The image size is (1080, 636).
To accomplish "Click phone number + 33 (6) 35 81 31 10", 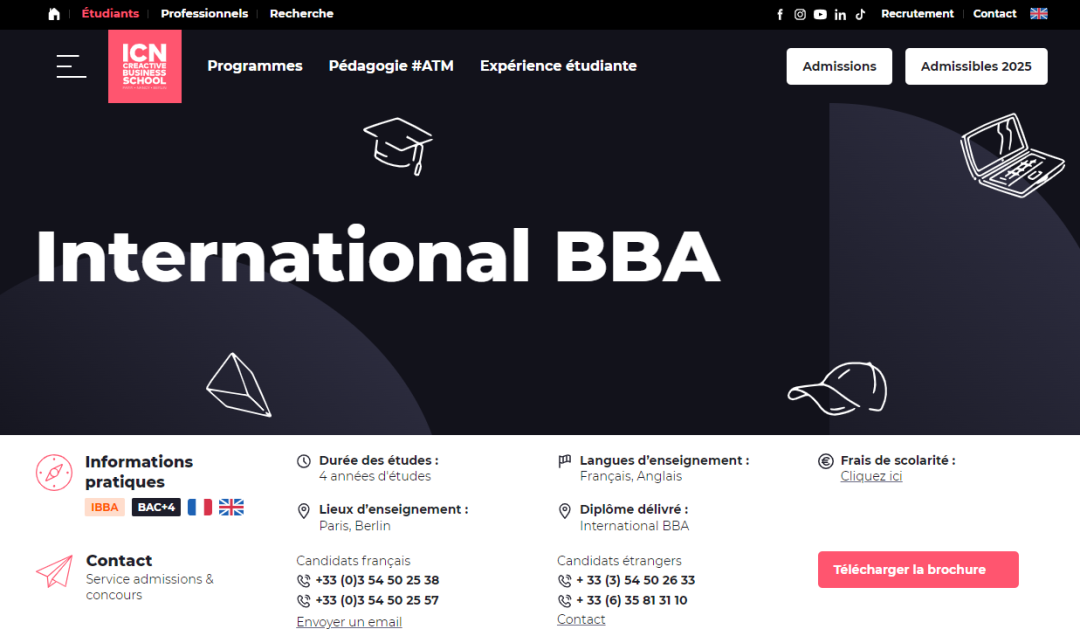I will tap(632, 600).
